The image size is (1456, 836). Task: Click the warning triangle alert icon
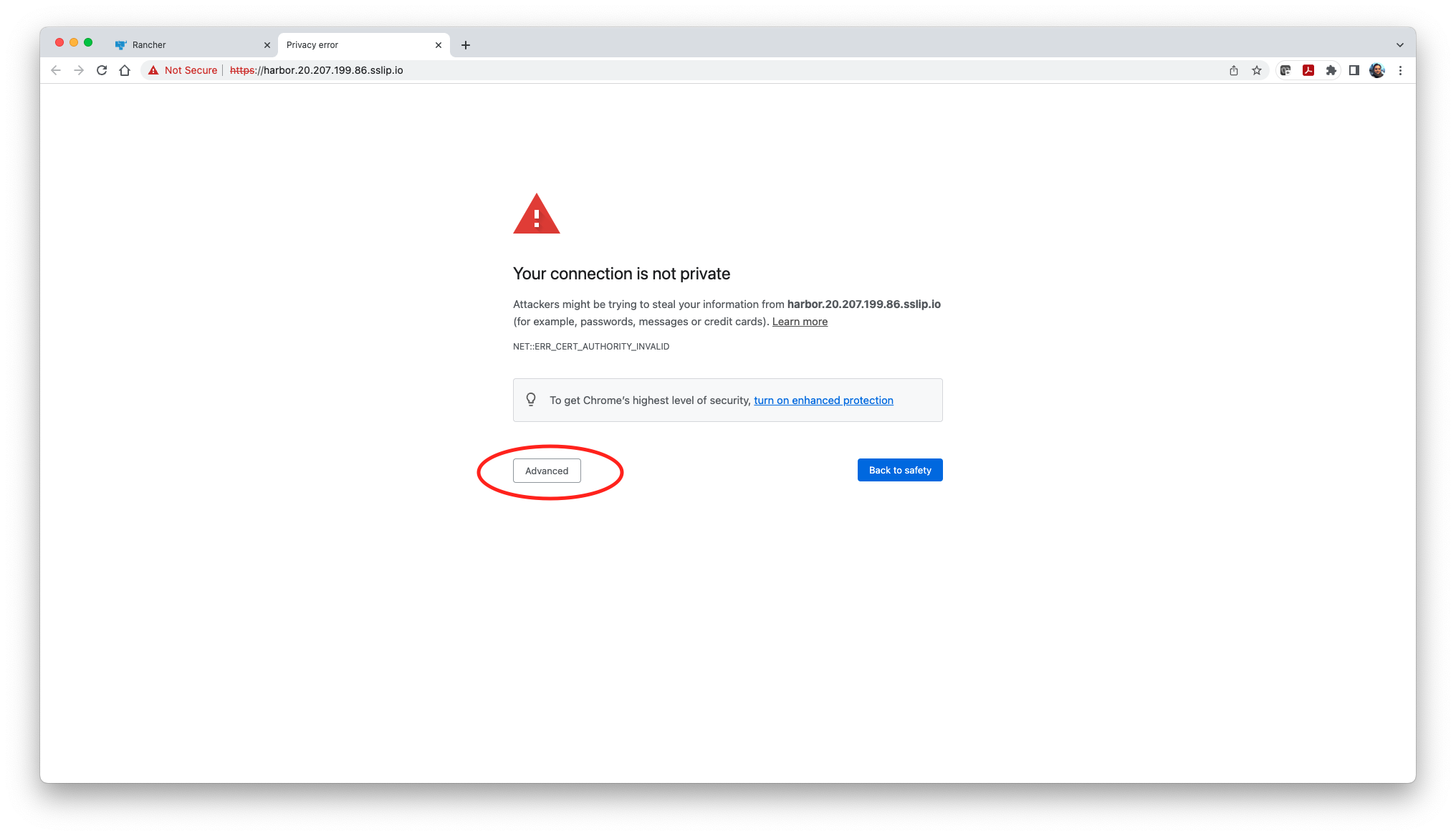coord(536,214)
